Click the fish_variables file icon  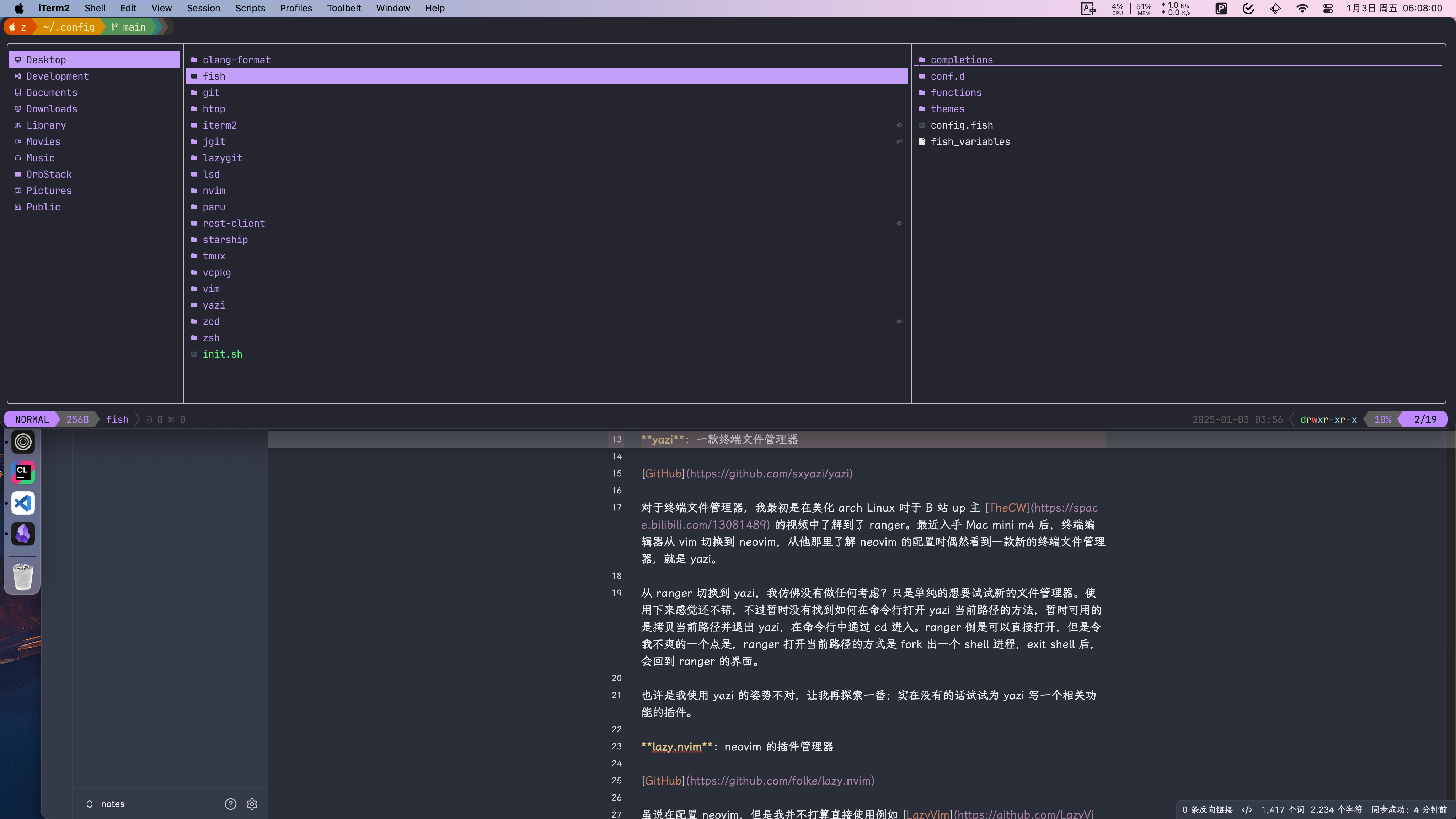[x=922, y=141]
